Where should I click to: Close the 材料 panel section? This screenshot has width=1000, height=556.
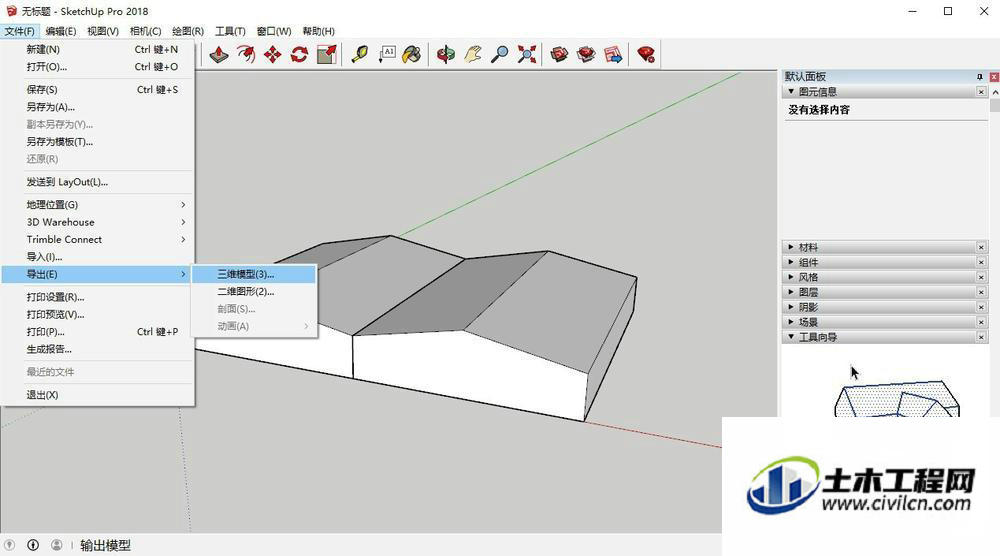pyautogui.click(x=981, y=247)
